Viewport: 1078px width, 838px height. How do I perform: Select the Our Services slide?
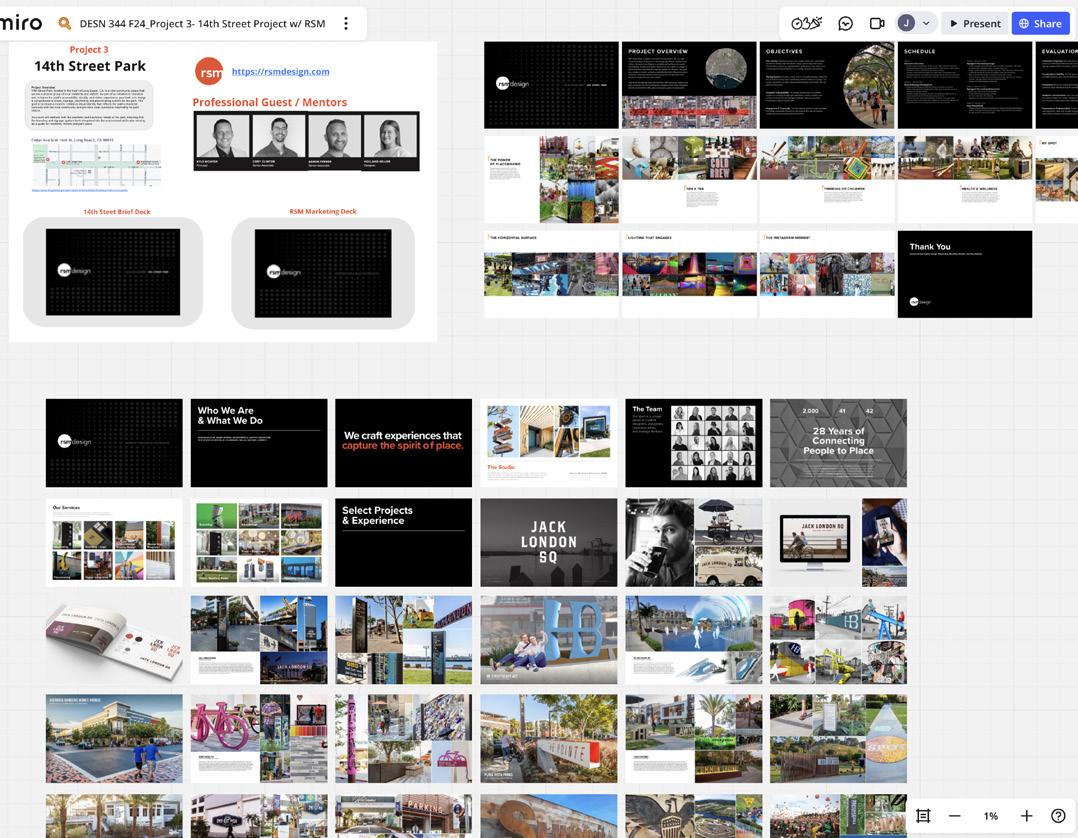114,542
